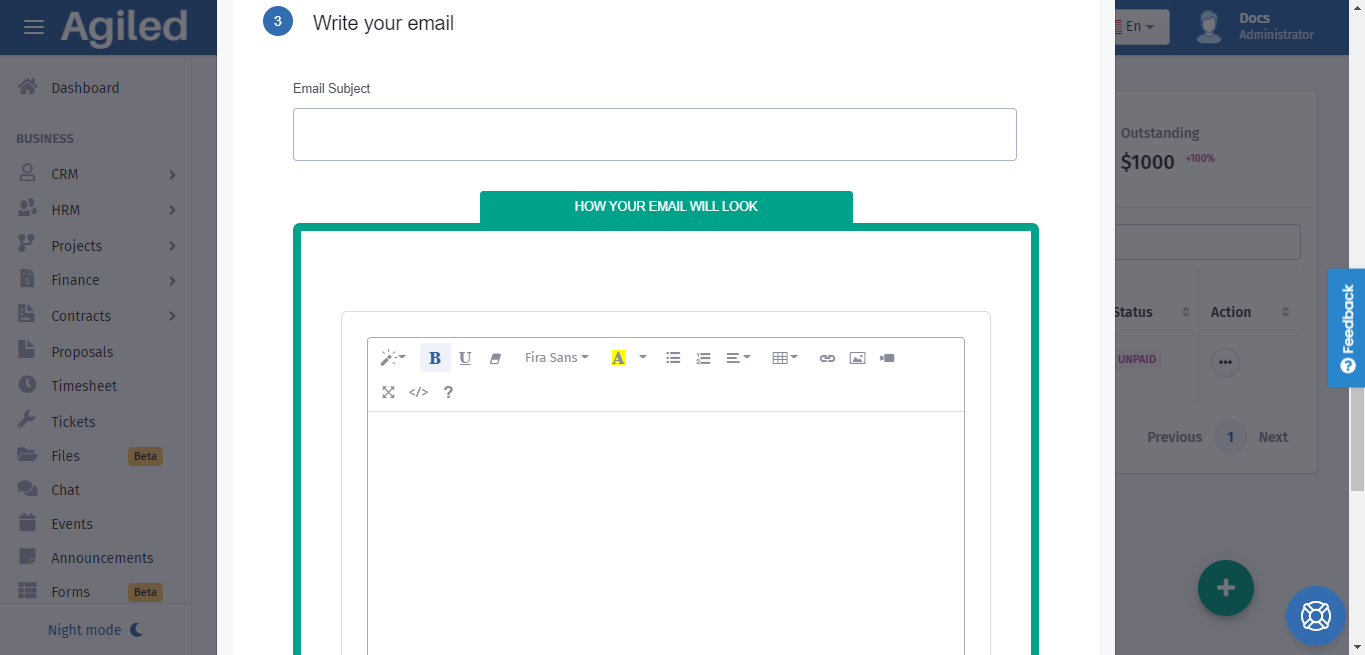Screen dimensions: 1365x655
Task: Click the eraser remove-formatting icon
Action: coord(495,358)
